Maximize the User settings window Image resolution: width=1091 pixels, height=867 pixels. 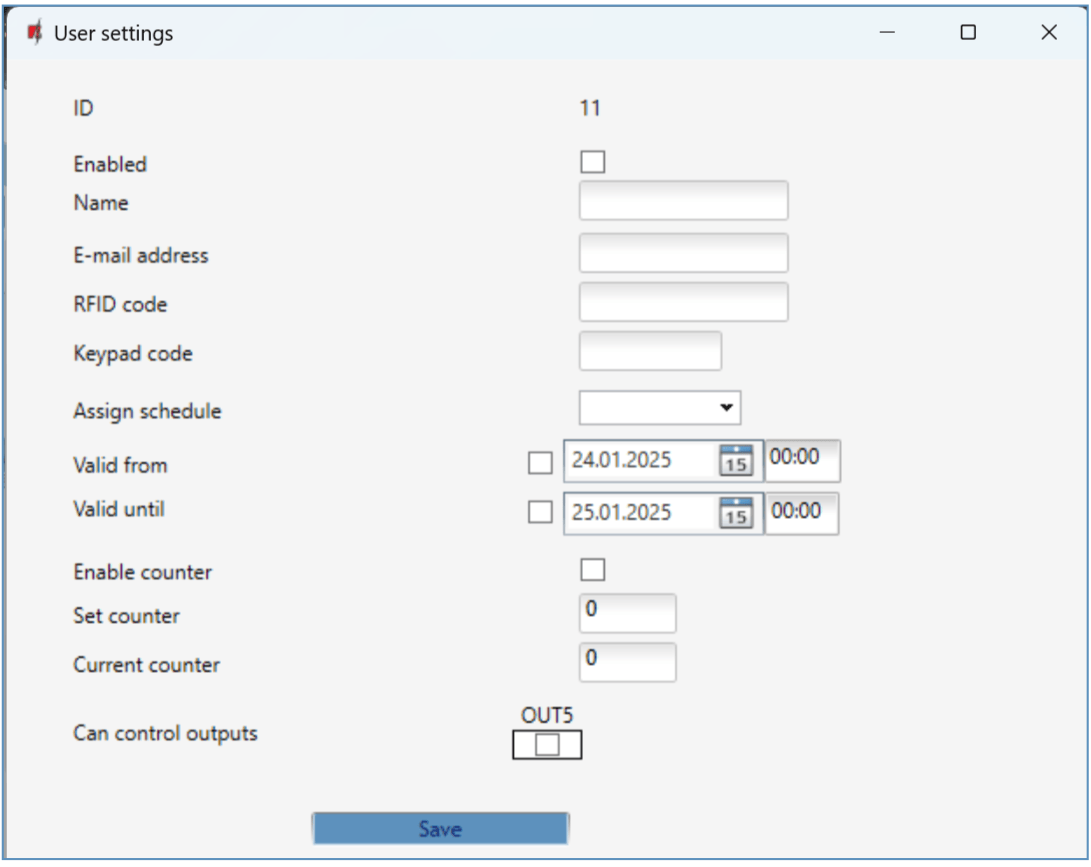(x=967, y=33)
